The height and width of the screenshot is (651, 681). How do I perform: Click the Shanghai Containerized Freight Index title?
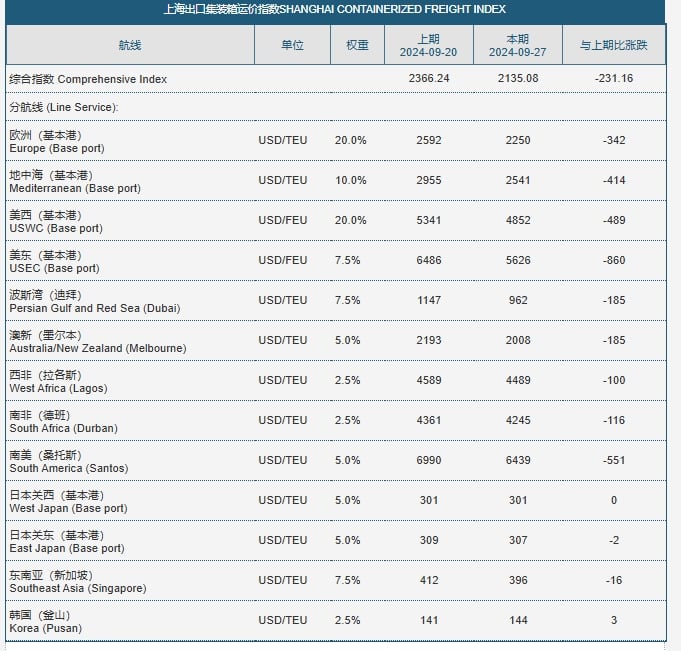coord(334,10)
